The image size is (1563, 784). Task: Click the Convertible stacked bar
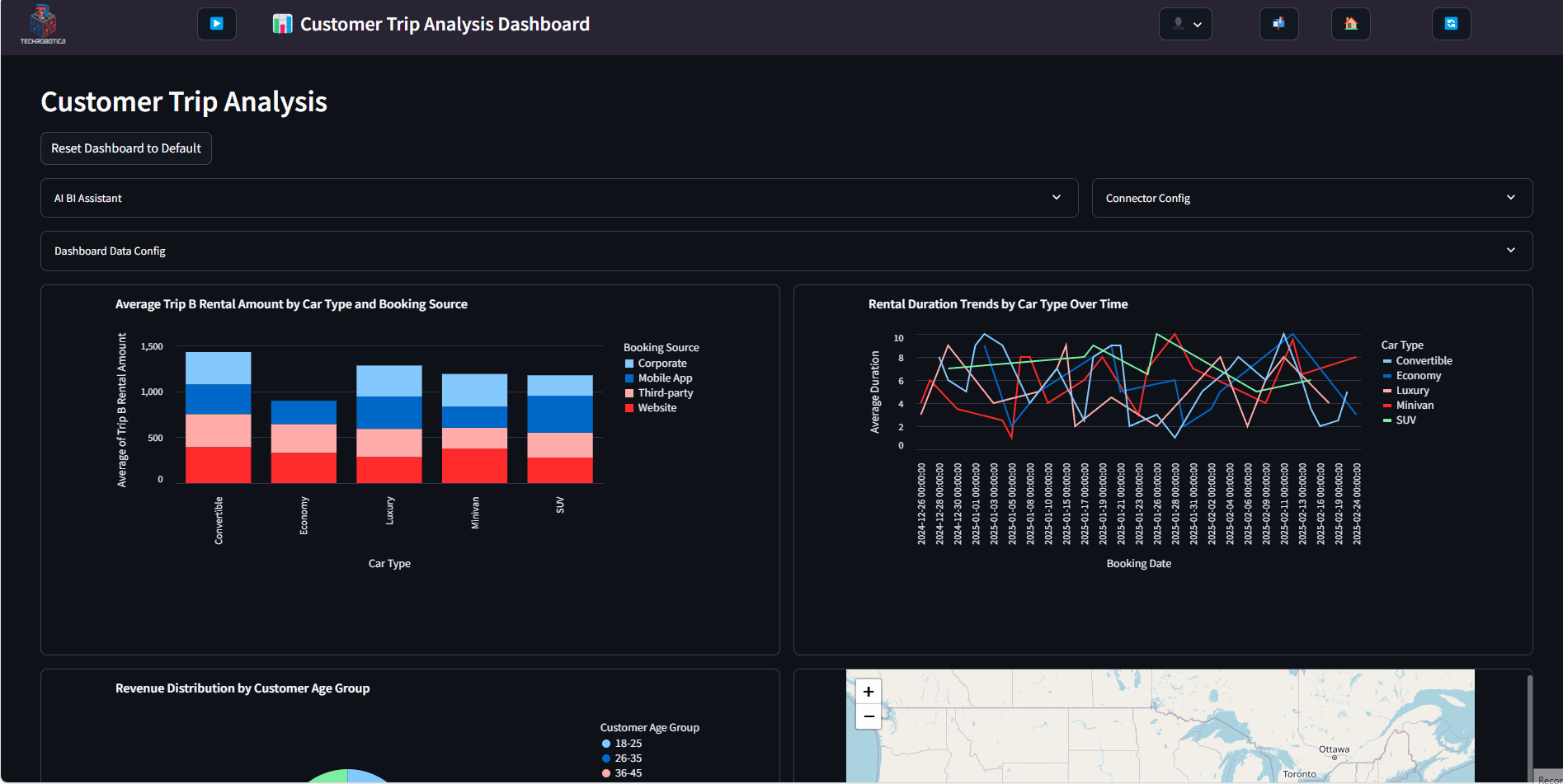coord(219,417)
